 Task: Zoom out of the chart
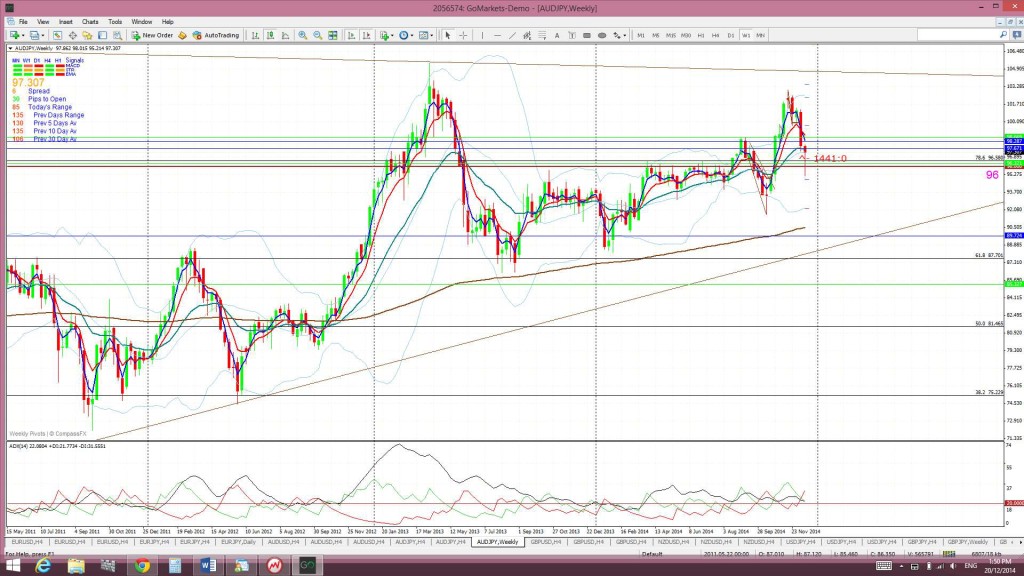317,35
